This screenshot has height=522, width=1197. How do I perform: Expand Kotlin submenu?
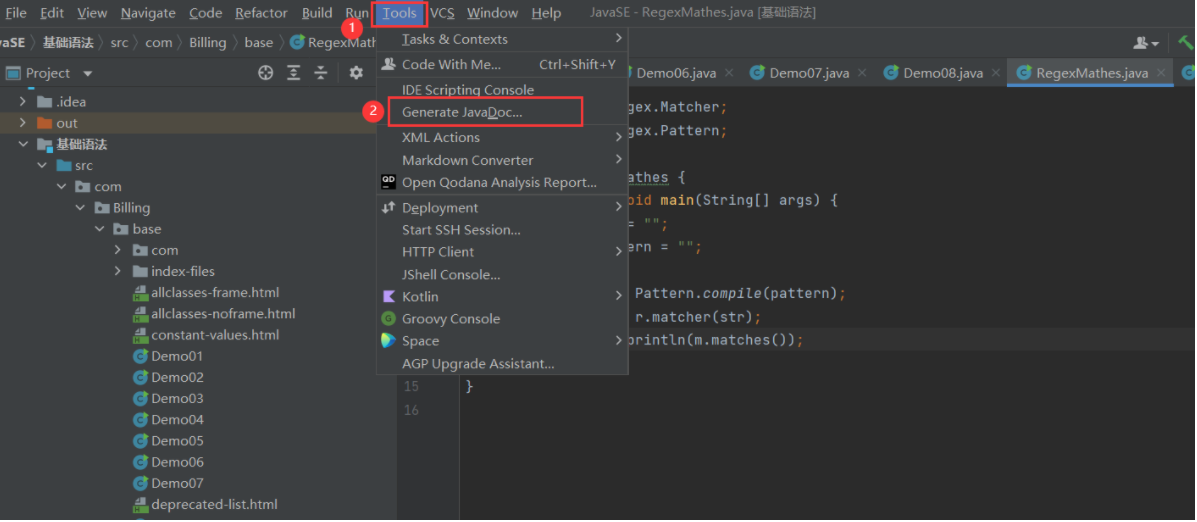[x=502, y=296]
